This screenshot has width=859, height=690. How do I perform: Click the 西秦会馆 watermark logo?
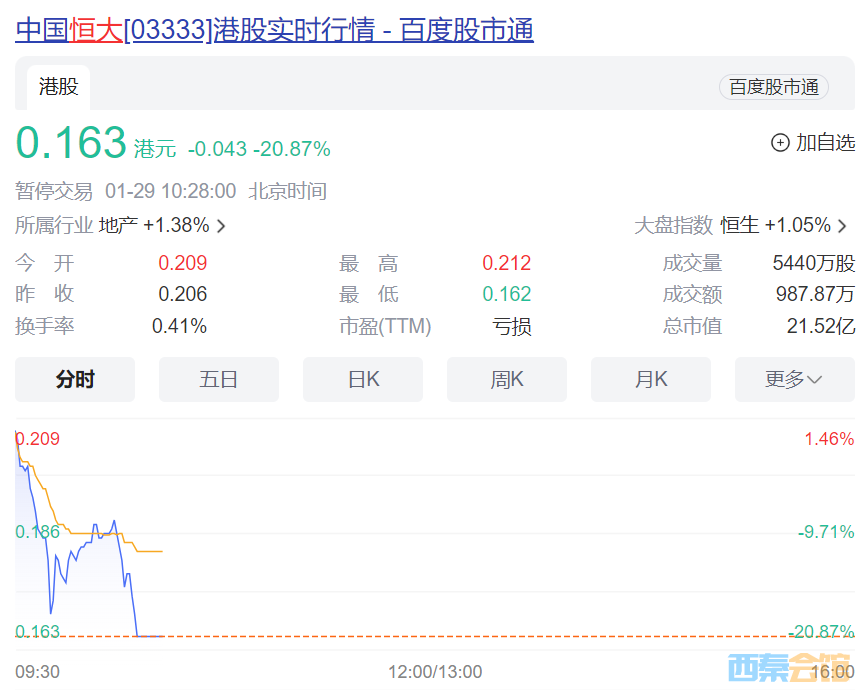click(x=789, y=667)
